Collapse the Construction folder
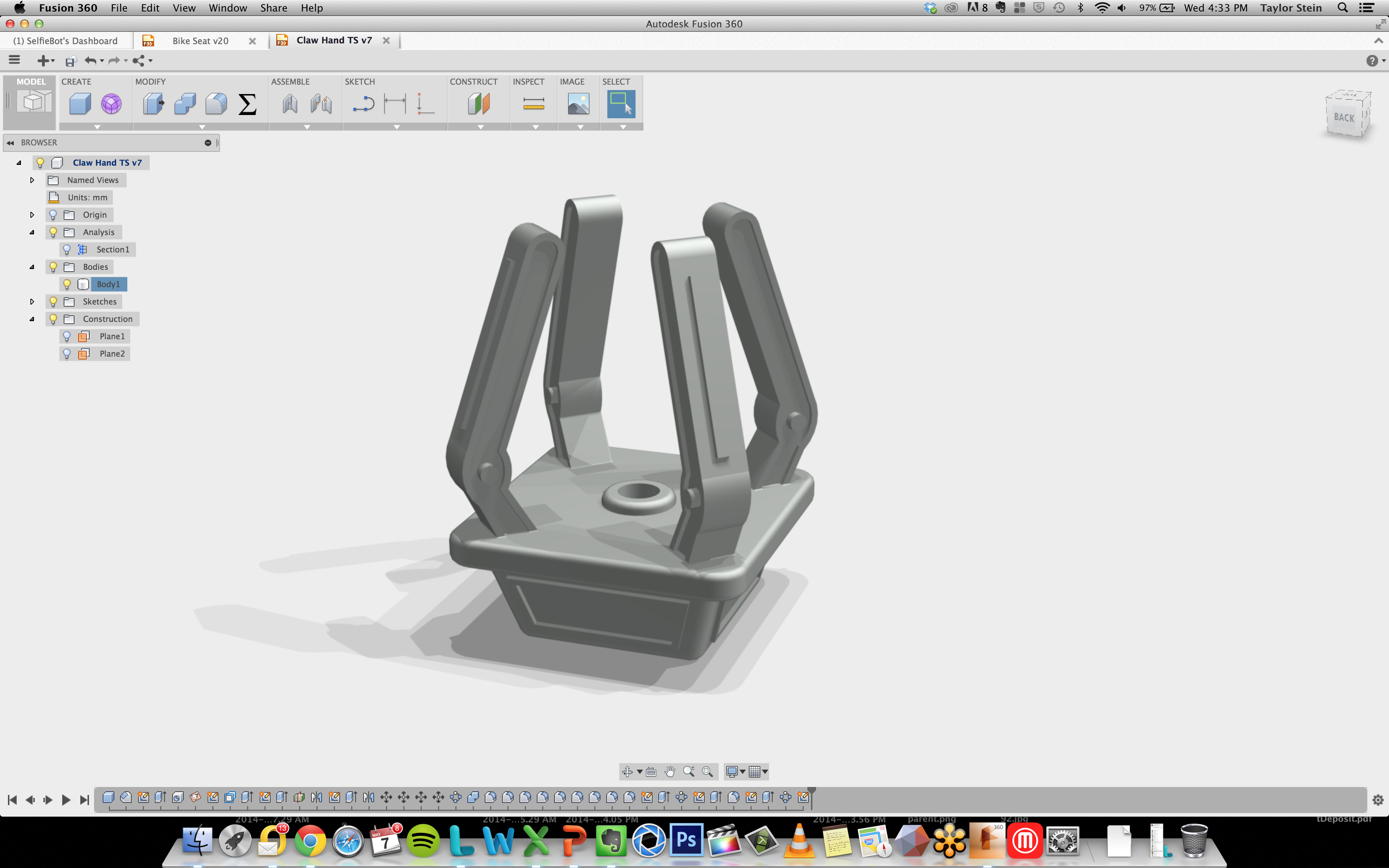 point(32,319)
